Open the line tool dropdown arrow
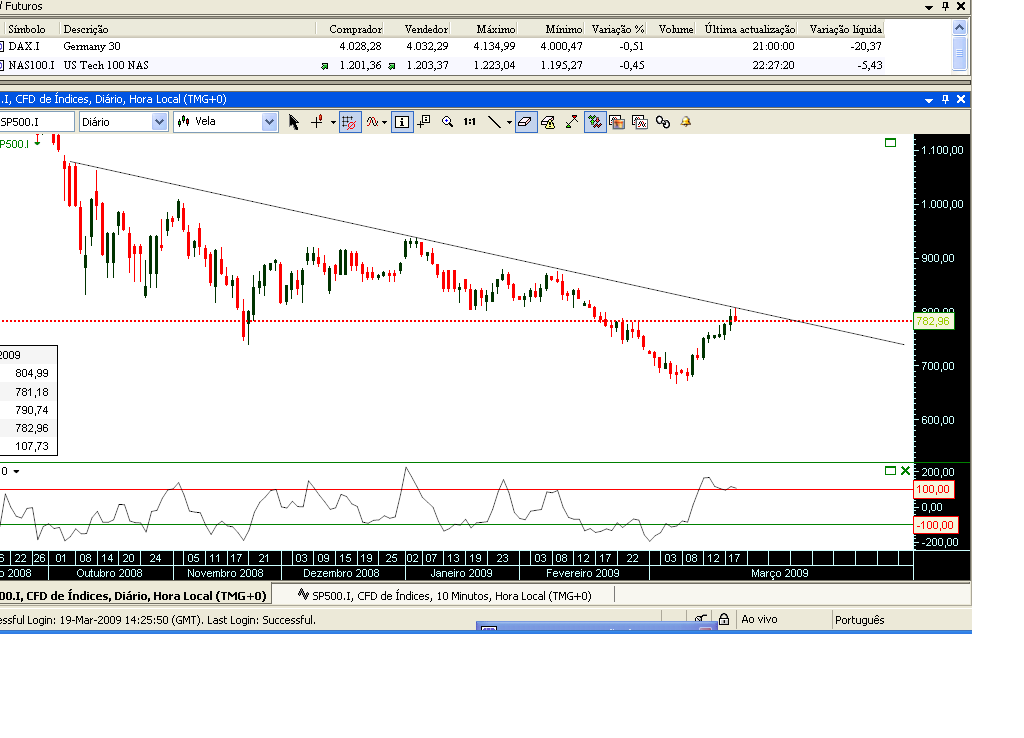 [x=509, y=123]
